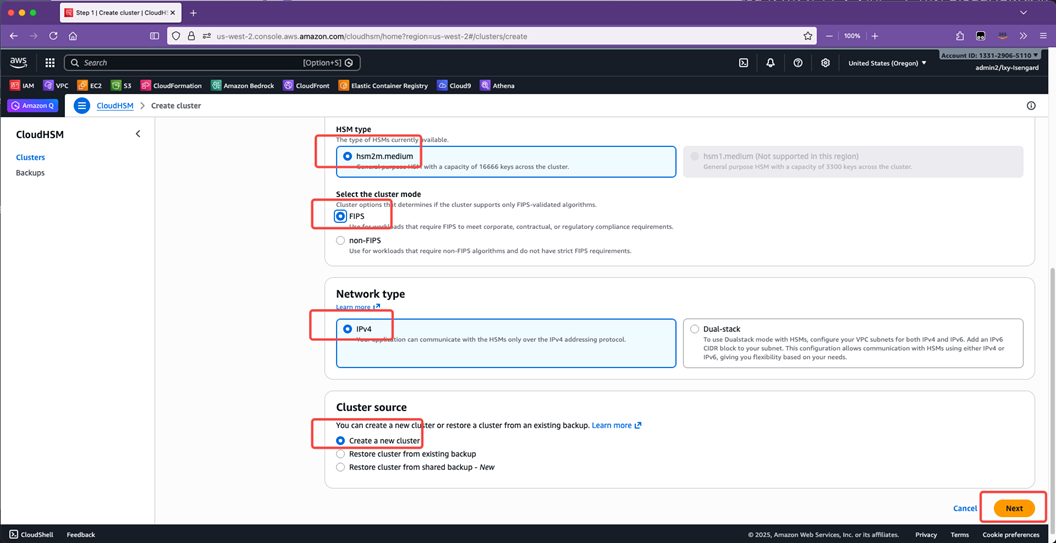Choose Restore cluster from existing backup
1056x543 pixels.
coord(341,454)
